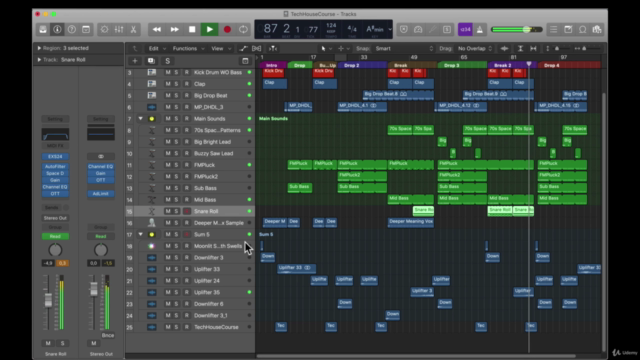Open the pointer tool menu
This screenshot has height=360, width=640.
point(325,49)
